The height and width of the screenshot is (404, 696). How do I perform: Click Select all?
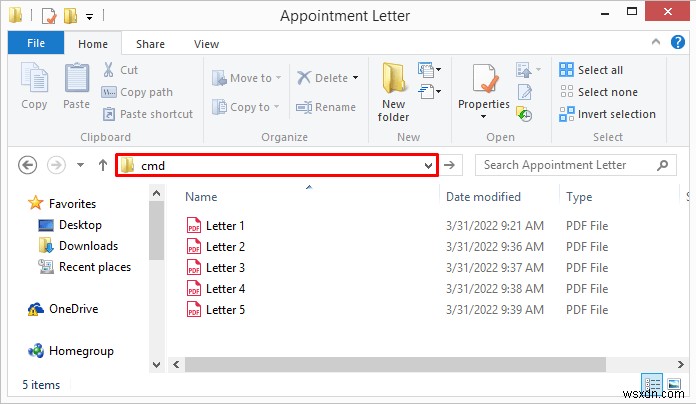591,70
